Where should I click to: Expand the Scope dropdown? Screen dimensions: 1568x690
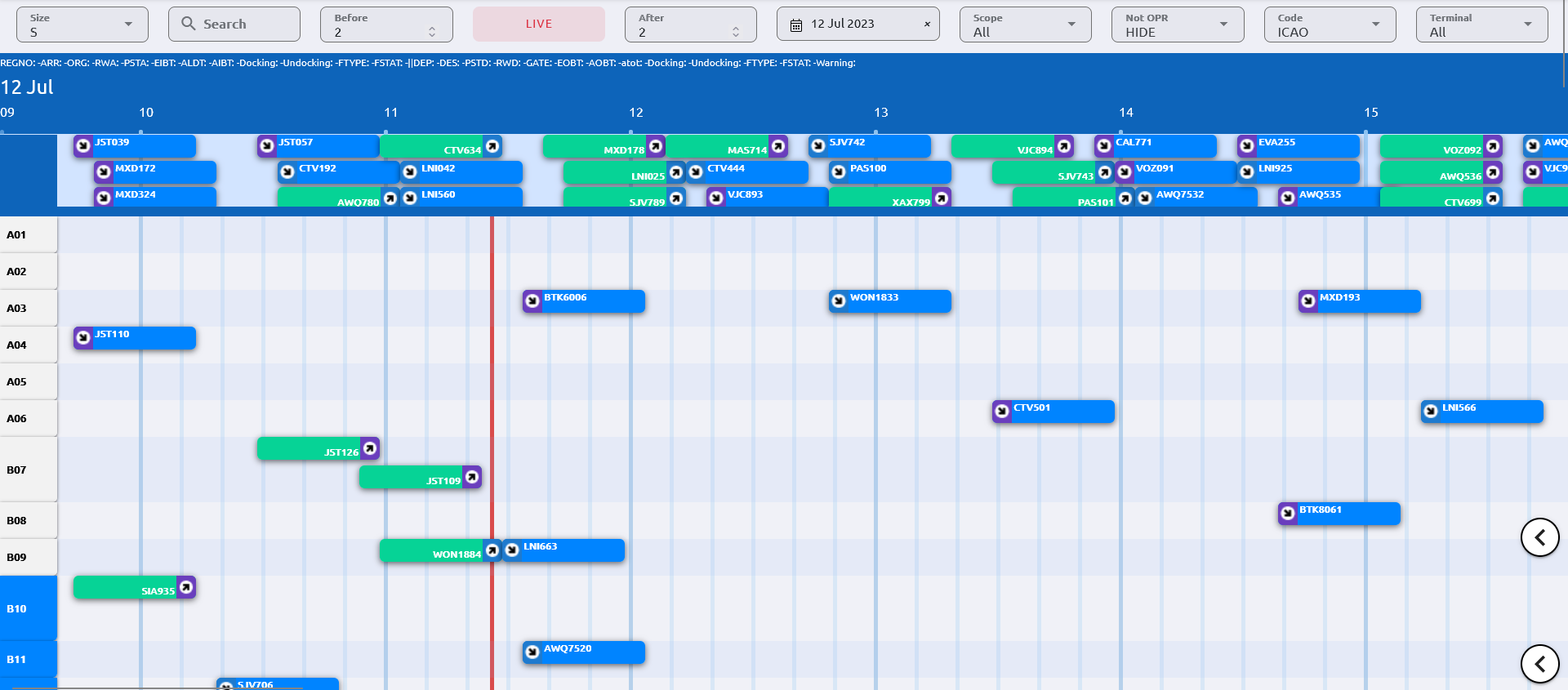[1025, 24]
